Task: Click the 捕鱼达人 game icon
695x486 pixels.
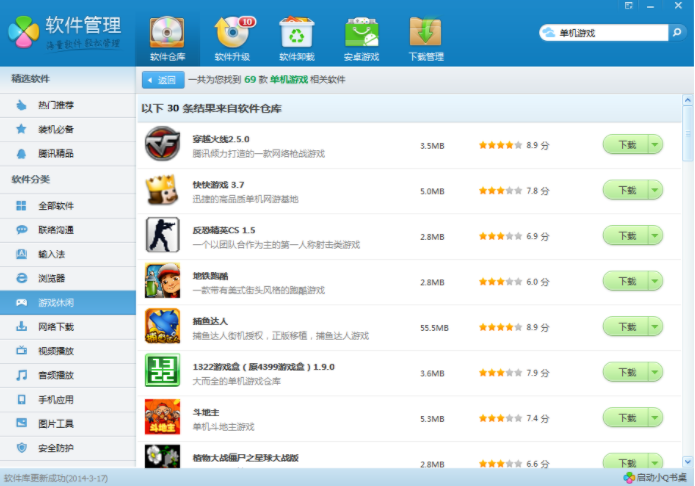Action: click(x=162, y=327)
